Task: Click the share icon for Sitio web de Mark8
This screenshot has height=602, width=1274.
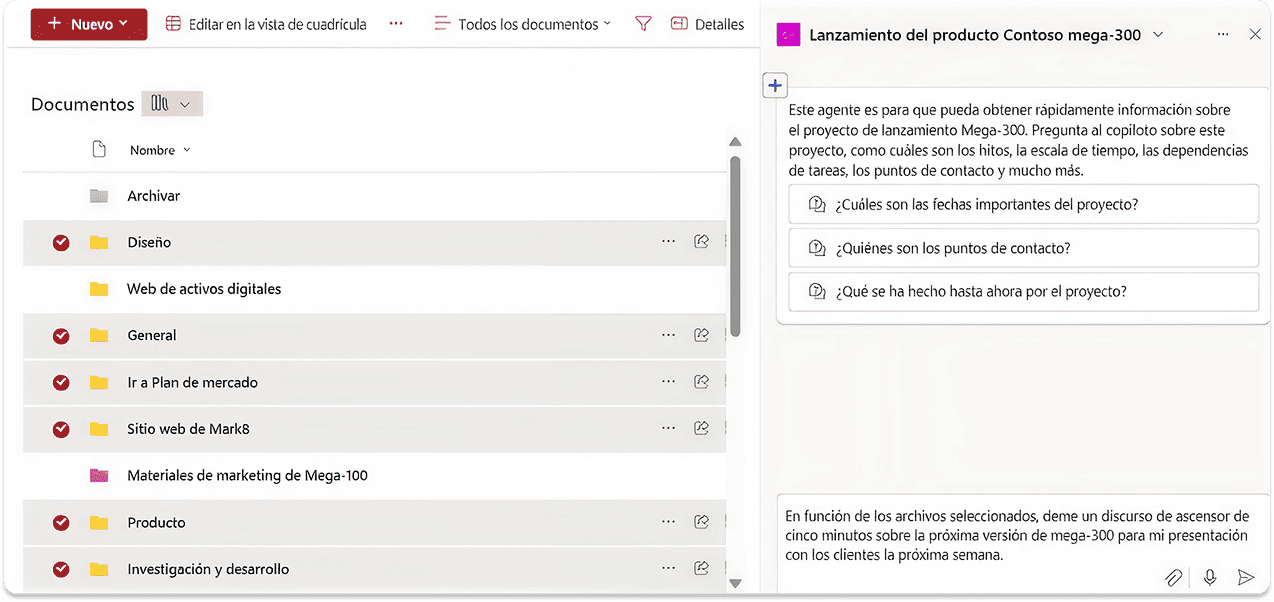Action: [702, 428]
